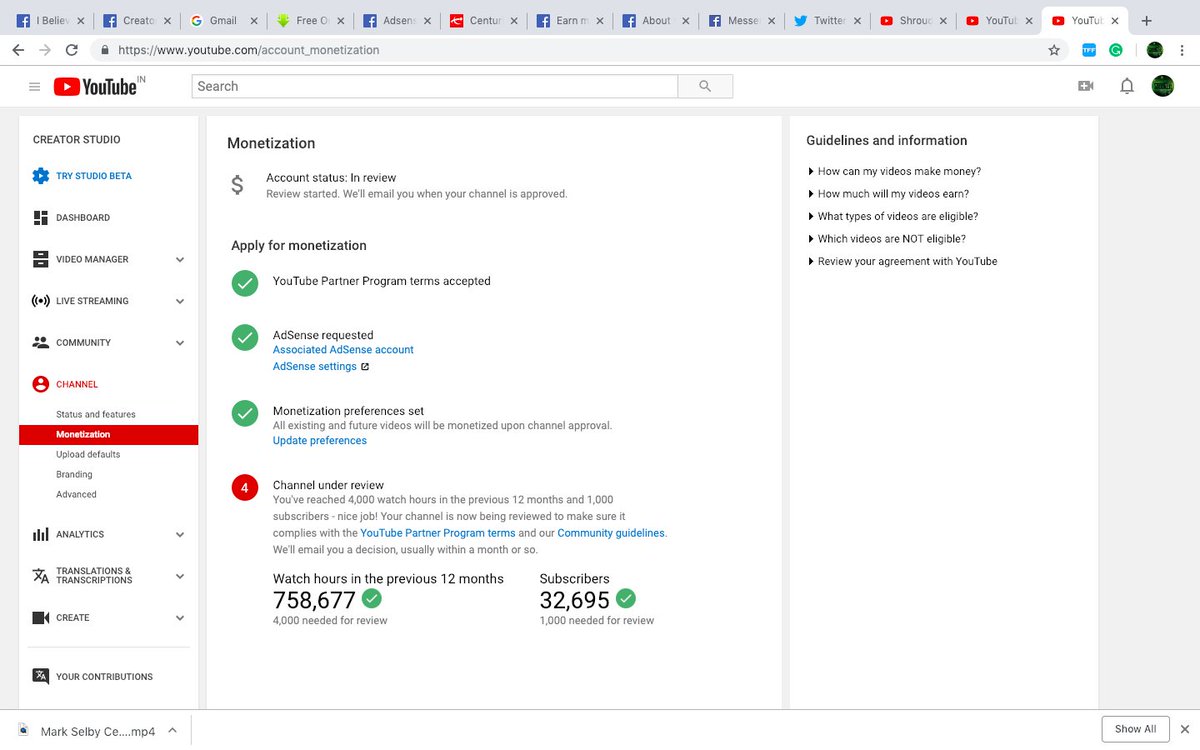Open the YouTube account avatar menu
This screenshot has height=750, width=1200.
pos(1162,87)
